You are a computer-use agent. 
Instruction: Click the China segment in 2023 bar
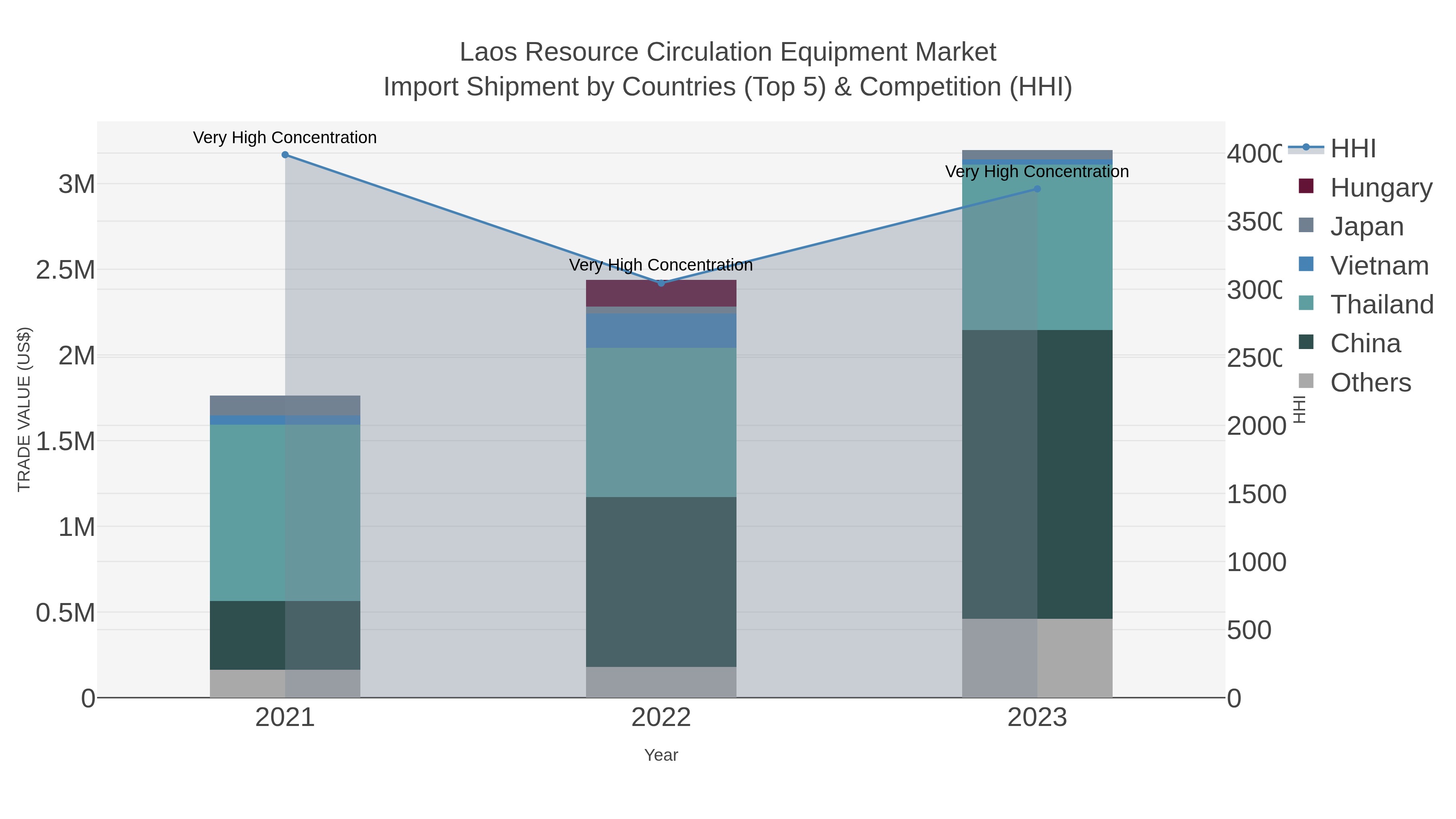click(1037, 475)
